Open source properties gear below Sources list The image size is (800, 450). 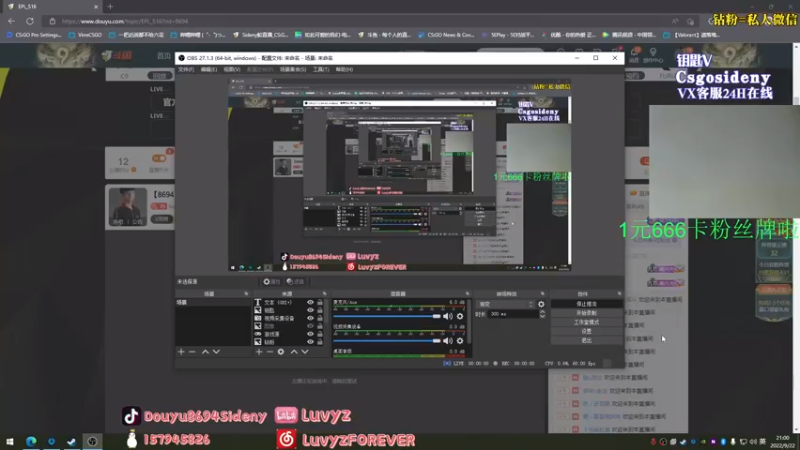(281, 352)
